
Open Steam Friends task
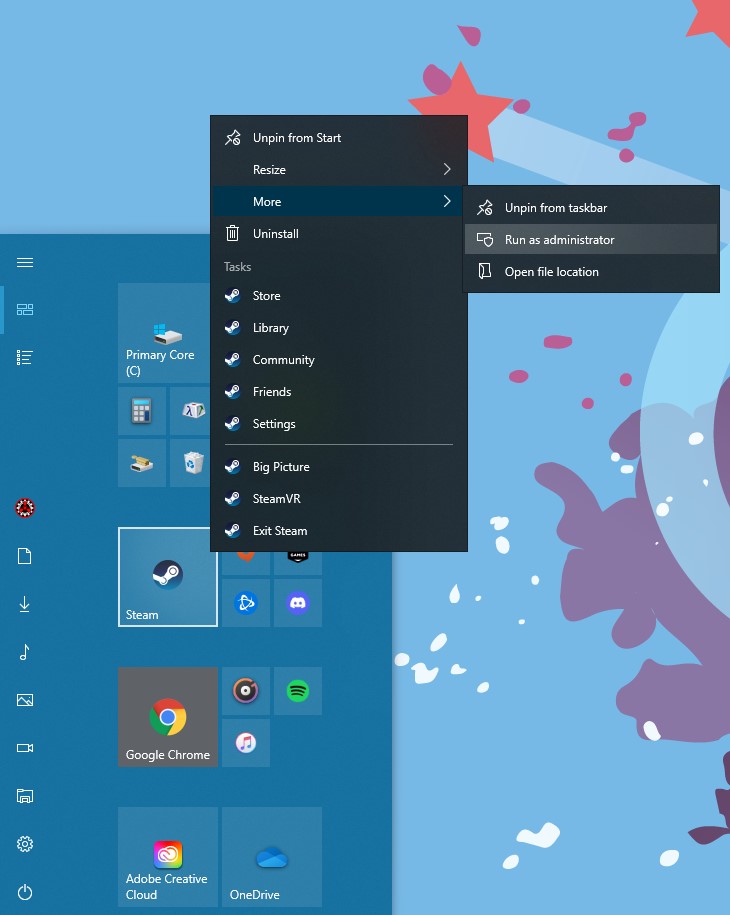pyautogui.click(x=339, y=392)
